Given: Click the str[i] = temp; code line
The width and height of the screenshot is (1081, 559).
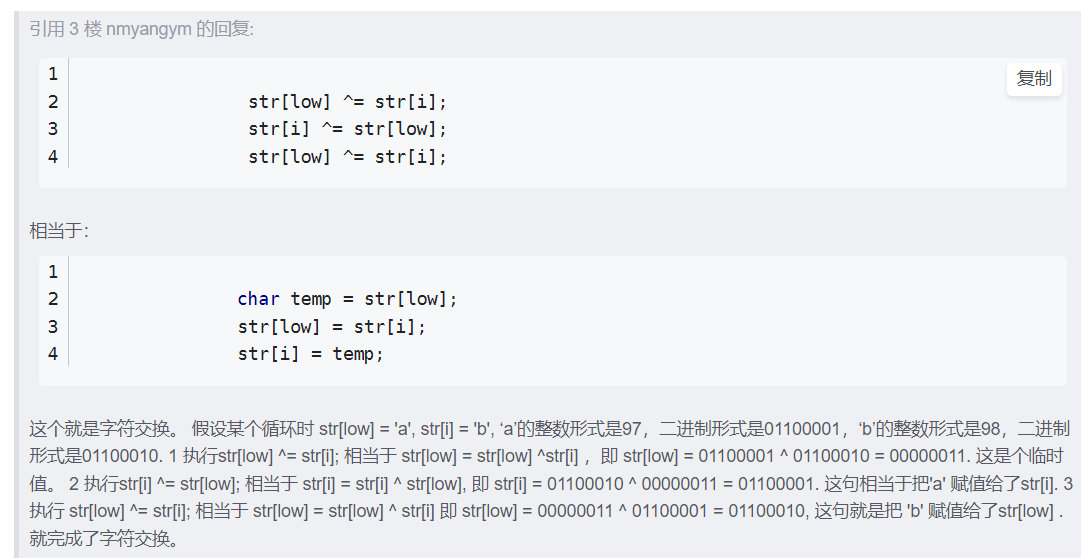Looking at the screenshot, I should (x=311, y=354).
